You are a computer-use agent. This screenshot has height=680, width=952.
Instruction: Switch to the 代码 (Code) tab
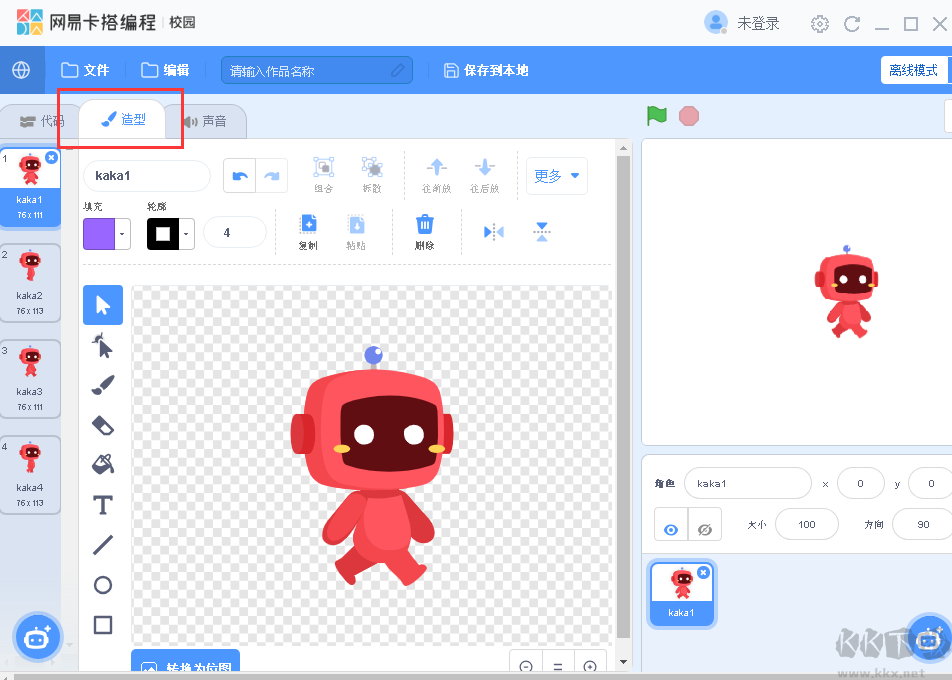(x=44, y=119)
